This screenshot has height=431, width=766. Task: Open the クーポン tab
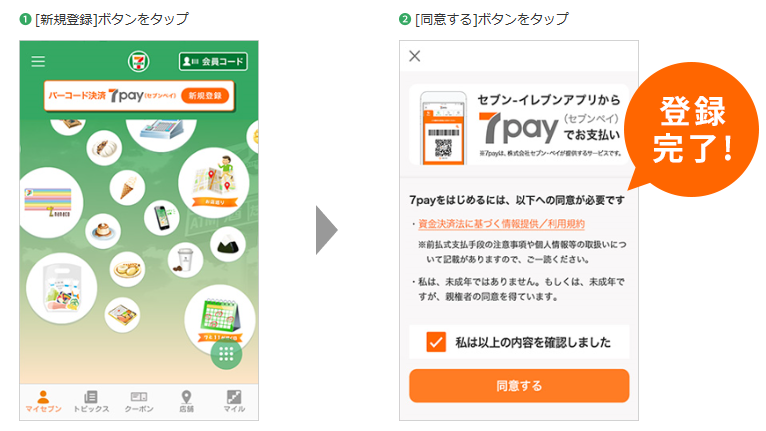pyautogui.click(x=139, y=402)
